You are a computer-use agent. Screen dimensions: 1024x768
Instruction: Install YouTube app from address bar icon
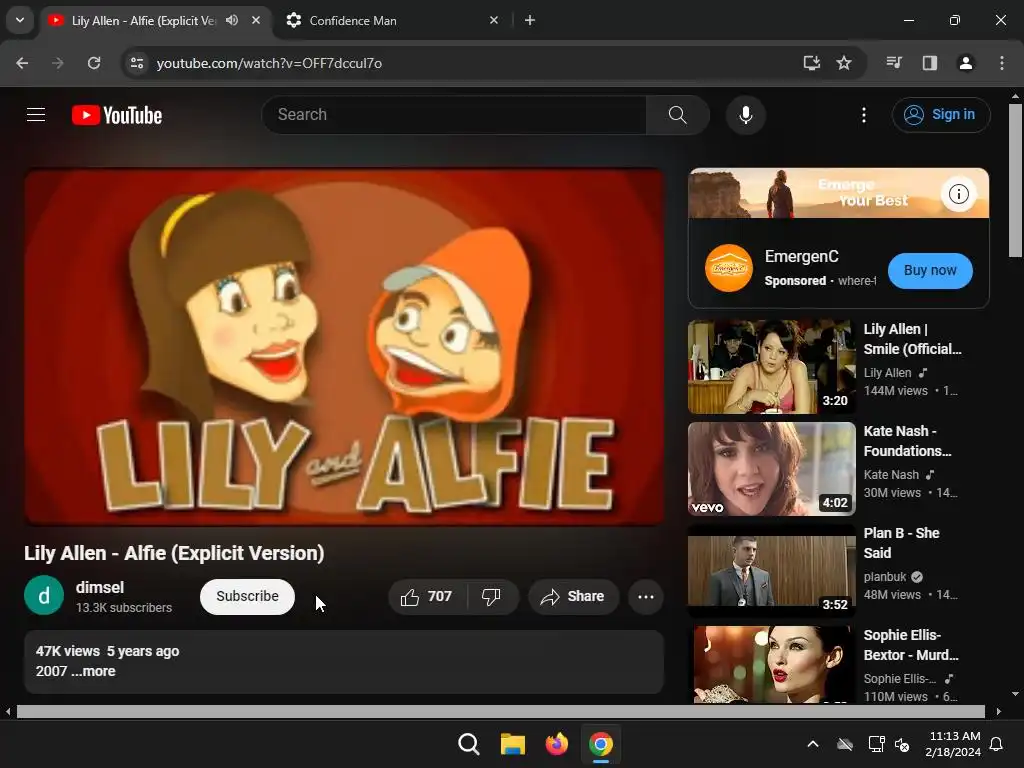click(x=811, y=63)
